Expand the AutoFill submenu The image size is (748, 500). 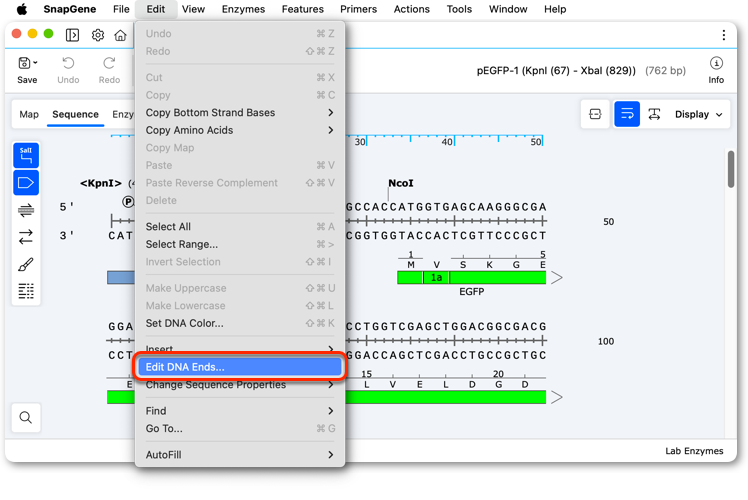(x=239, y=455)
